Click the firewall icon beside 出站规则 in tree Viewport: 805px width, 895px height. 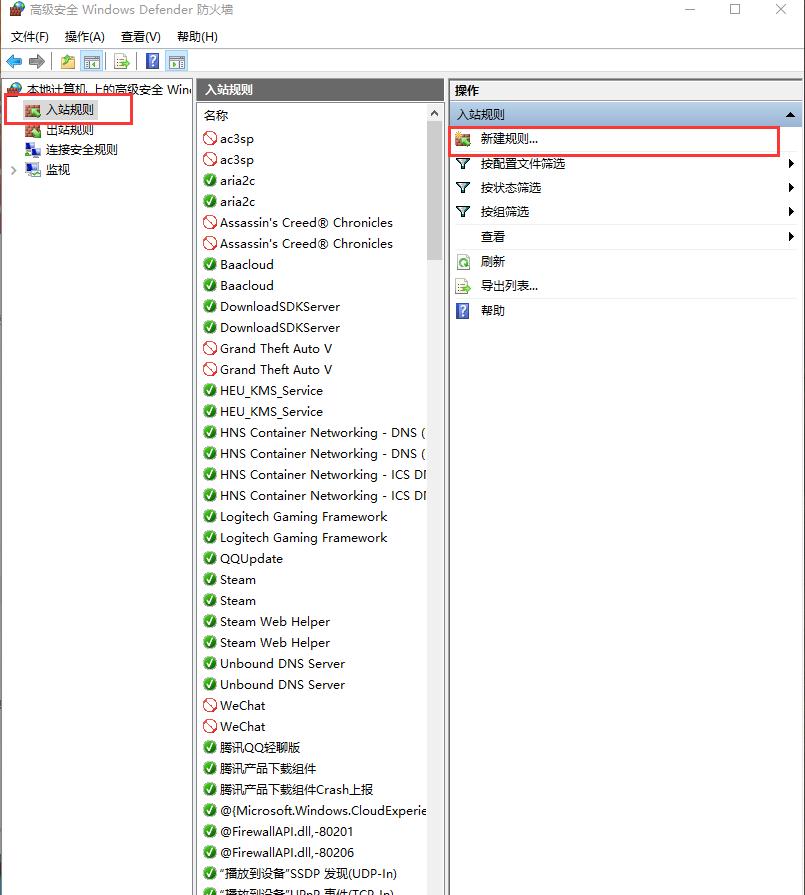pyautogui.click(x=33, y=130)
